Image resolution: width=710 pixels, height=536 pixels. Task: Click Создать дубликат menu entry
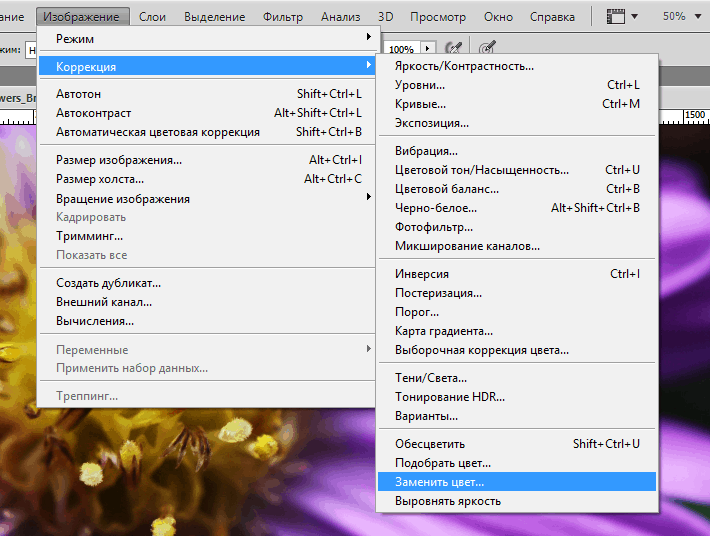(108, 283)
